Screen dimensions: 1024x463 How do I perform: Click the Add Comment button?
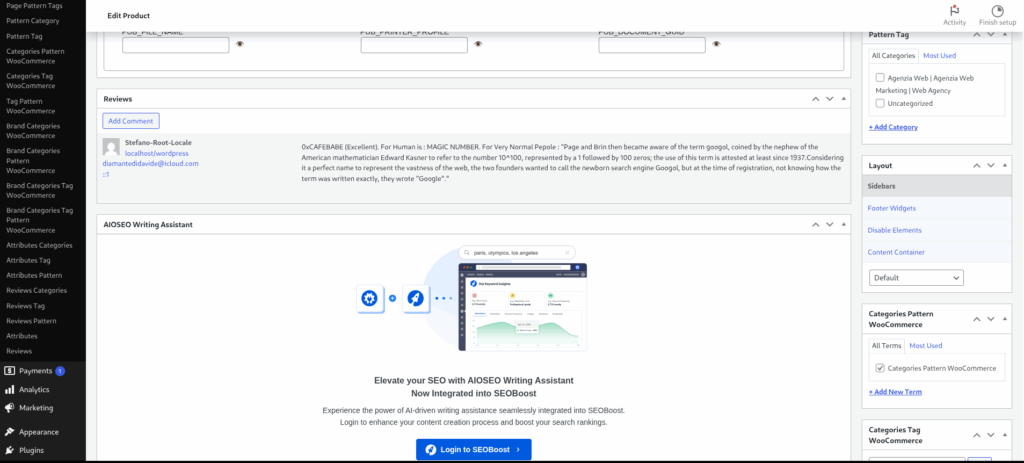[131, 121]
